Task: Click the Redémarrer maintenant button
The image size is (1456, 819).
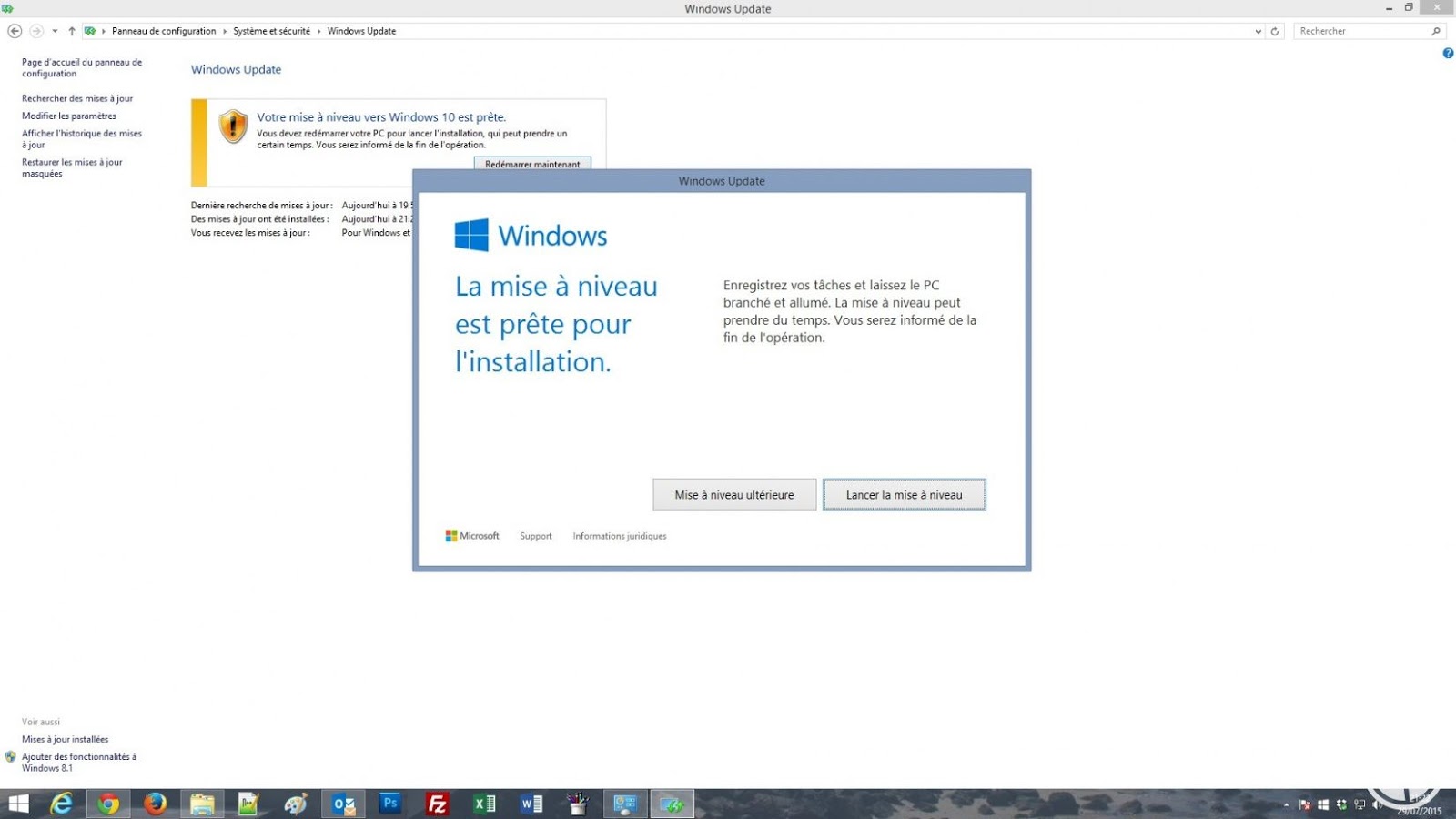Action: [x=532, y=164]
